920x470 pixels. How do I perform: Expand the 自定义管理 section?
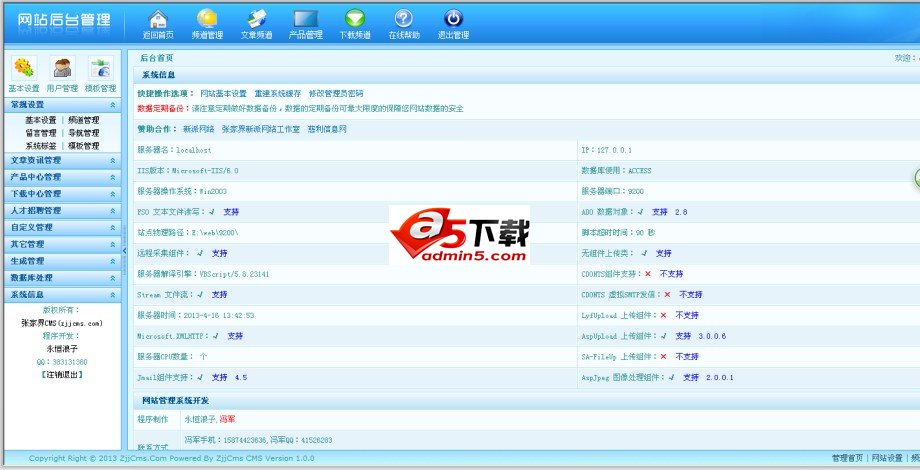coord(62,227)
